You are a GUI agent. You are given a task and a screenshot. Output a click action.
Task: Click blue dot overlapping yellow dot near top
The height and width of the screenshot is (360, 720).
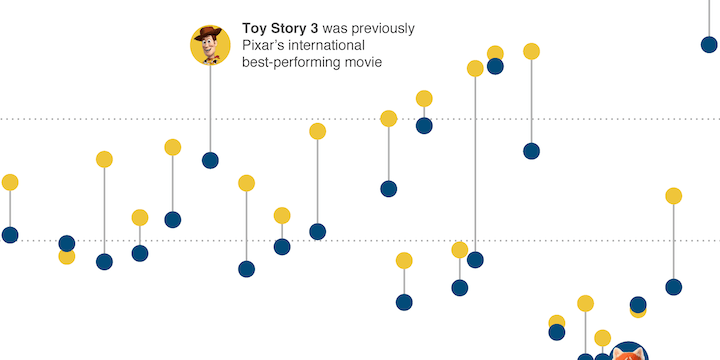495,66
